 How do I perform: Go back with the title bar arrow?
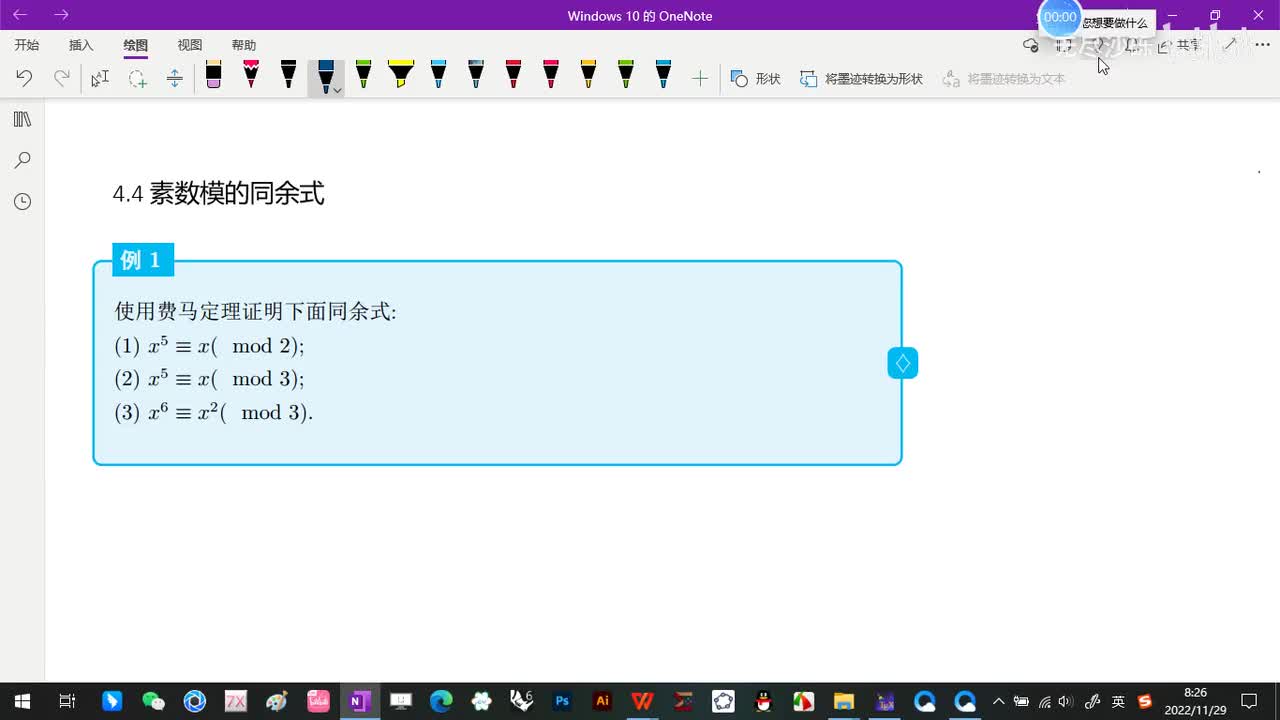[20, 15]
